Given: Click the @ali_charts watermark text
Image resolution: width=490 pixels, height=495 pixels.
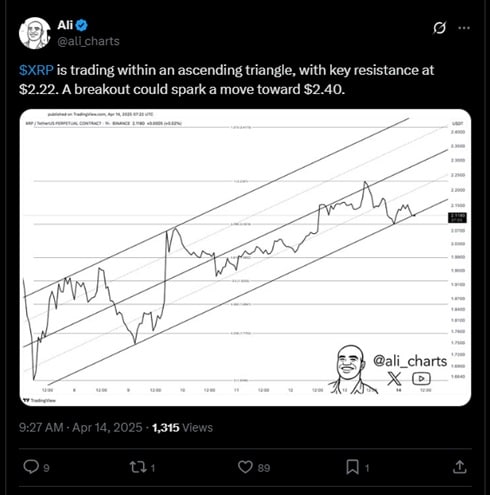Looking at the screenshot, I should (x=410, y=361).
